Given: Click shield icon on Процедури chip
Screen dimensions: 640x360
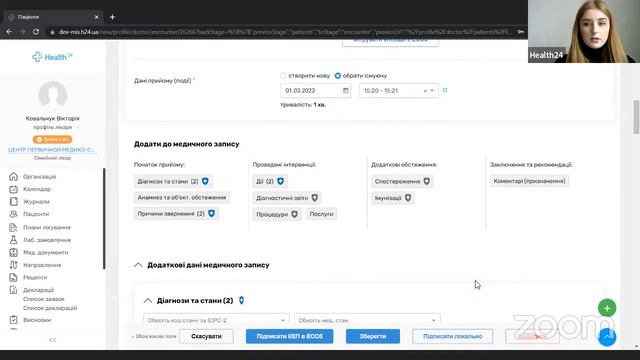Looking at the screenshot, I should click(x=294, y=214).
